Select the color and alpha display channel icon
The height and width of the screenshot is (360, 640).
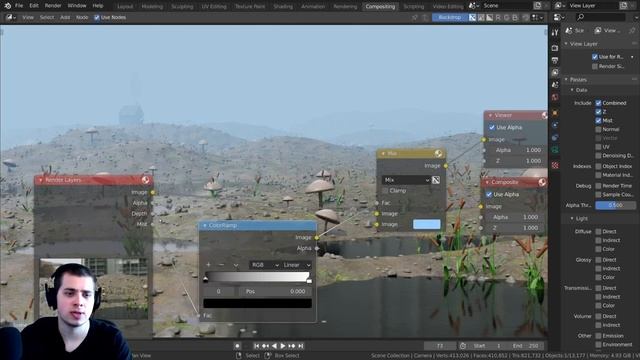472,18
